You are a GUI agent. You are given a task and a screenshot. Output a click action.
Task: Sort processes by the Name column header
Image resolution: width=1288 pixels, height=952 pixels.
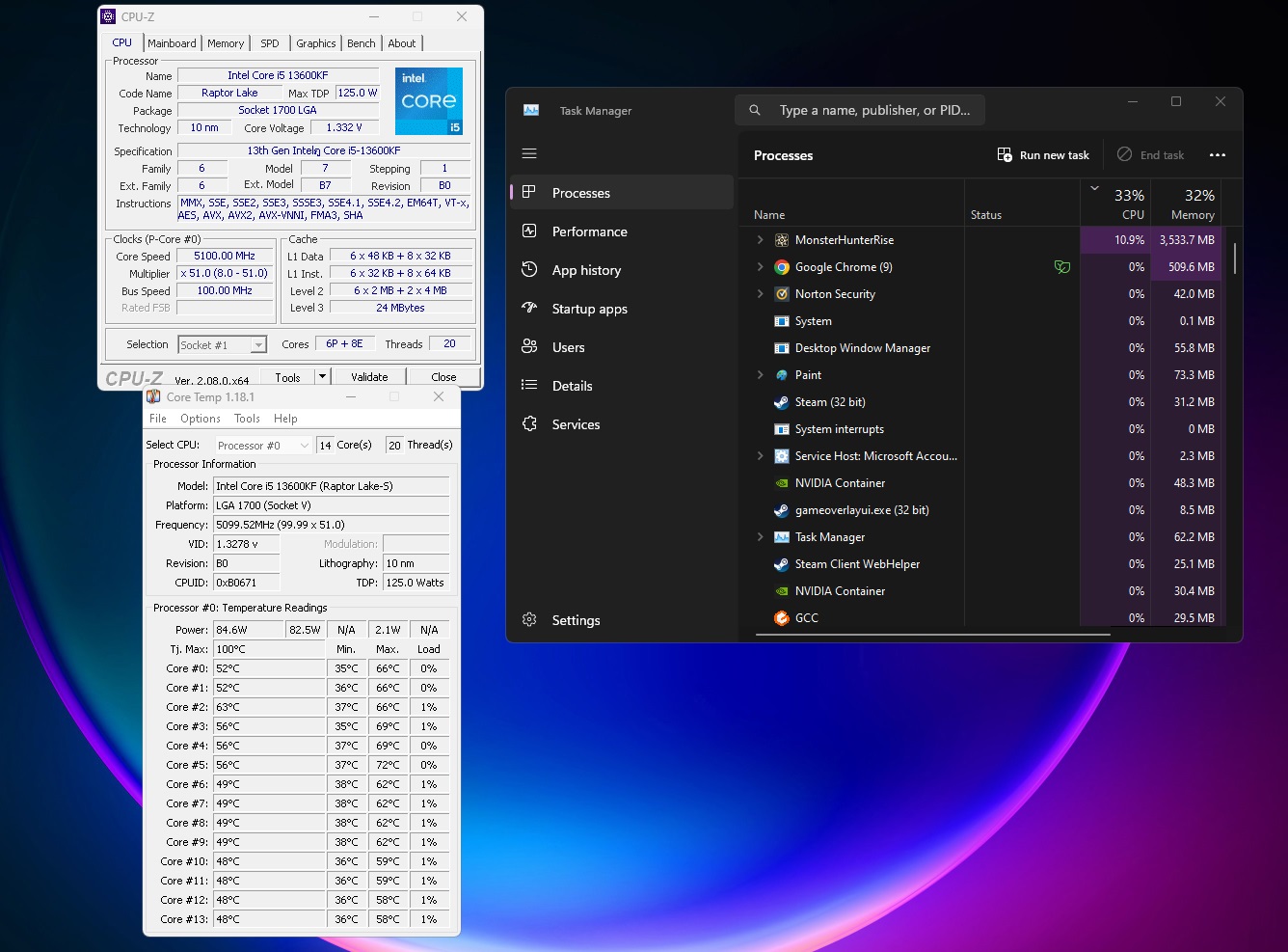[769, 215]
